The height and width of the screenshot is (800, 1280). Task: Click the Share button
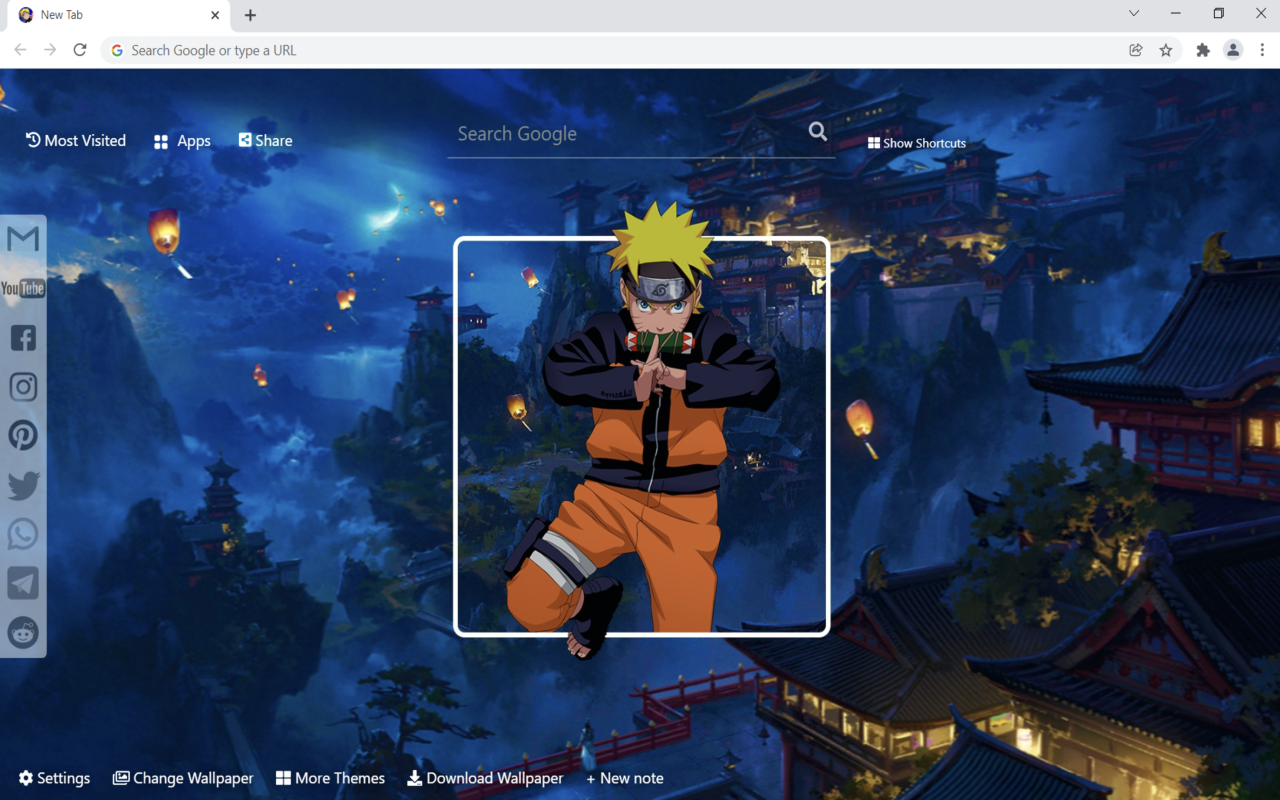pos(265,141)
